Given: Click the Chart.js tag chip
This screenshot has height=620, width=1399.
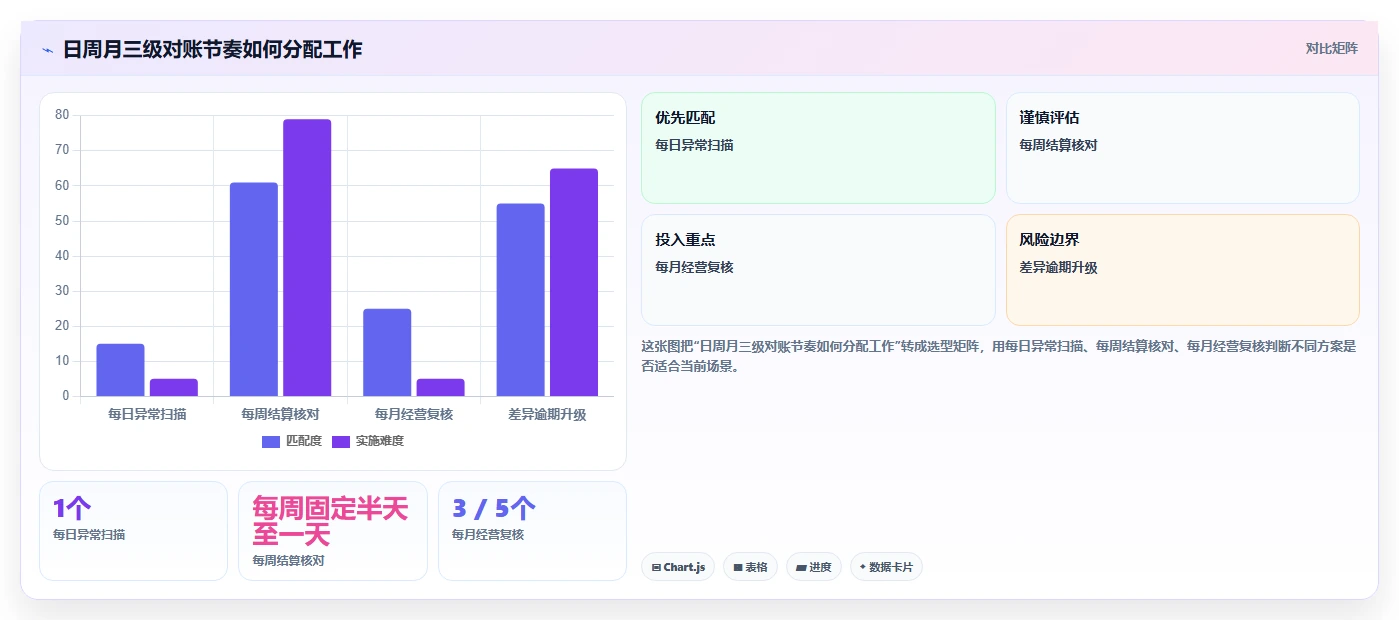Looking at the screenshot, I should click(678, 567).
